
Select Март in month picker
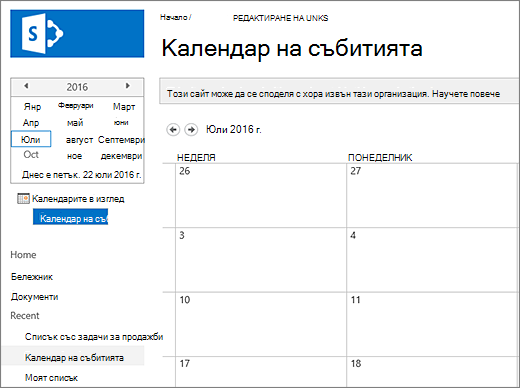(124, 107)
